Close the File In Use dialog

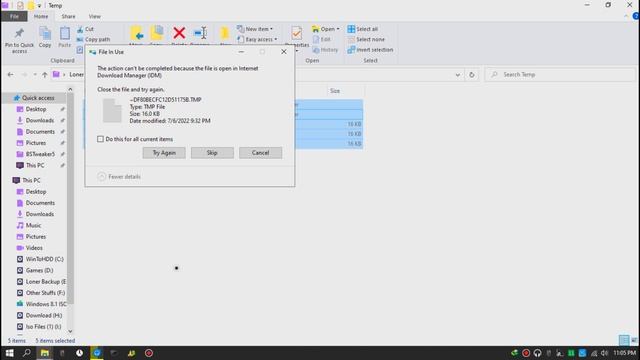pyautogui.click(x=284, y=52)
